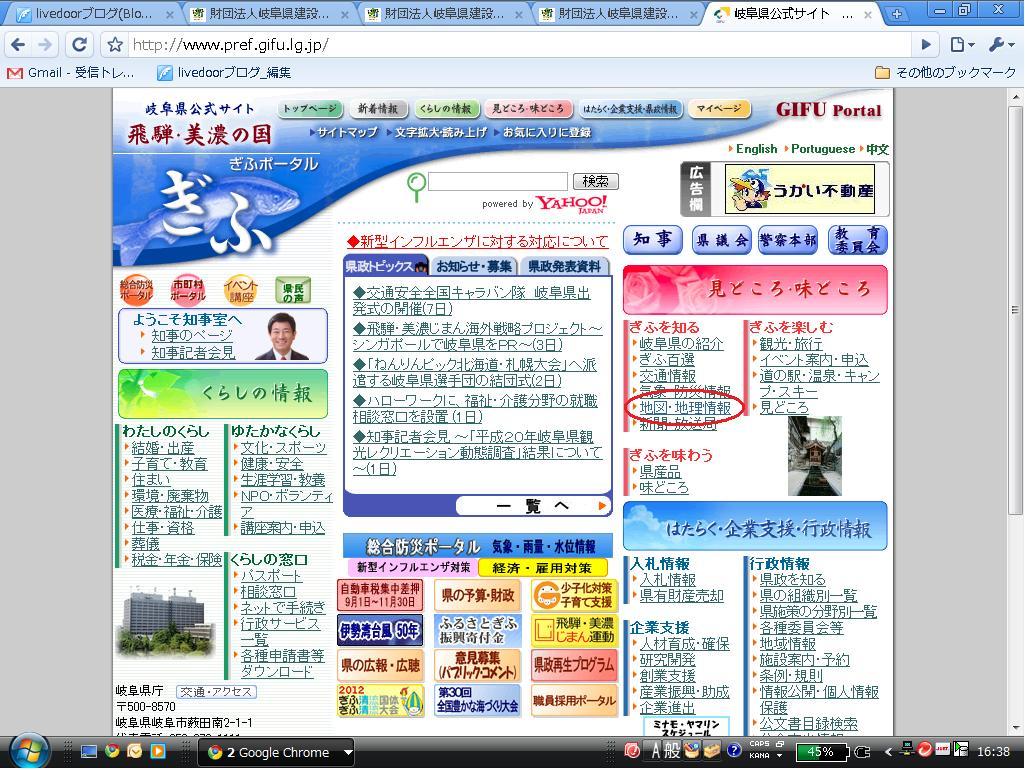Click the 知事 button
Screen dimensions: 1025x770
(652, 239)
